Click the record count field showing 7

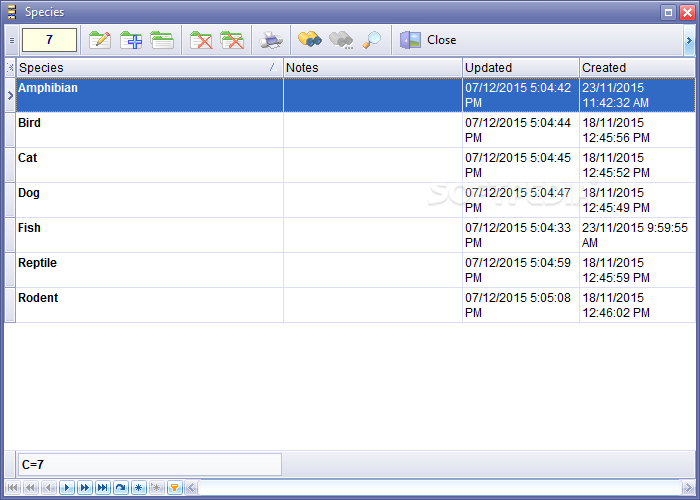tap(50, 40)
